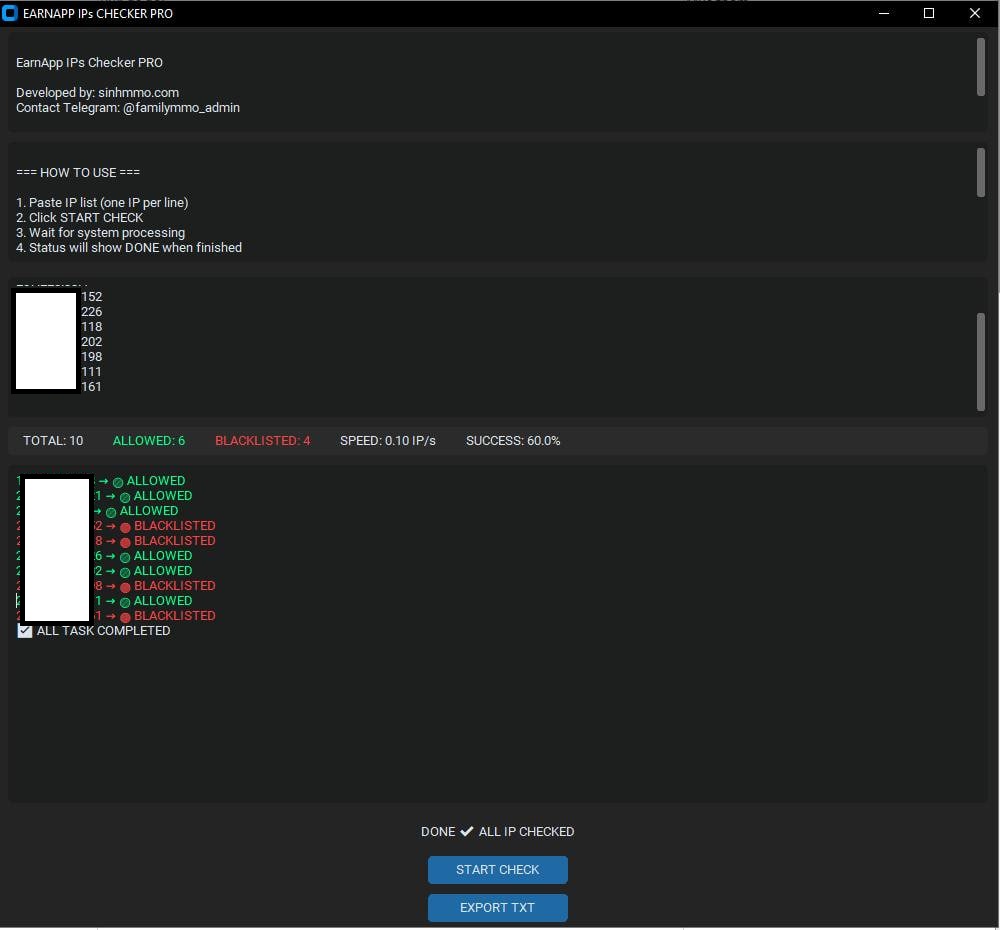The width and height of the screenshot is (1000, 930).
Task: Click the green status dot of the first ALLOWED row
Action: click(x=118, y=483)
